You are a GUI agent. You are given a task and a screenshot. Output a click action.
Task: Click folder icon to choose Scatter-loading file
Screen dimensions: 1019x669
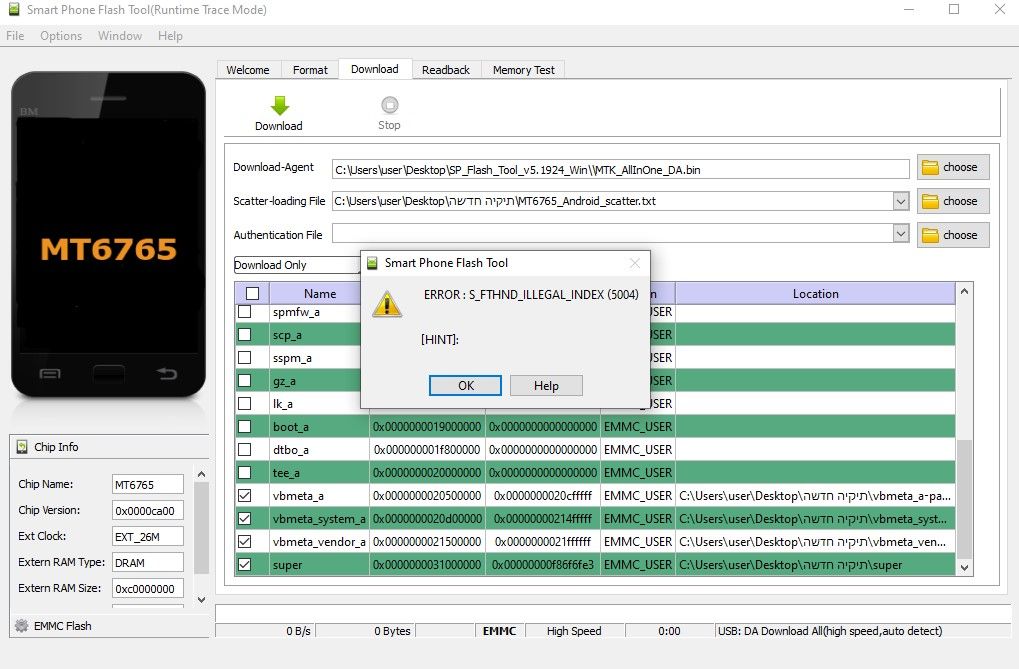point(931,201)
